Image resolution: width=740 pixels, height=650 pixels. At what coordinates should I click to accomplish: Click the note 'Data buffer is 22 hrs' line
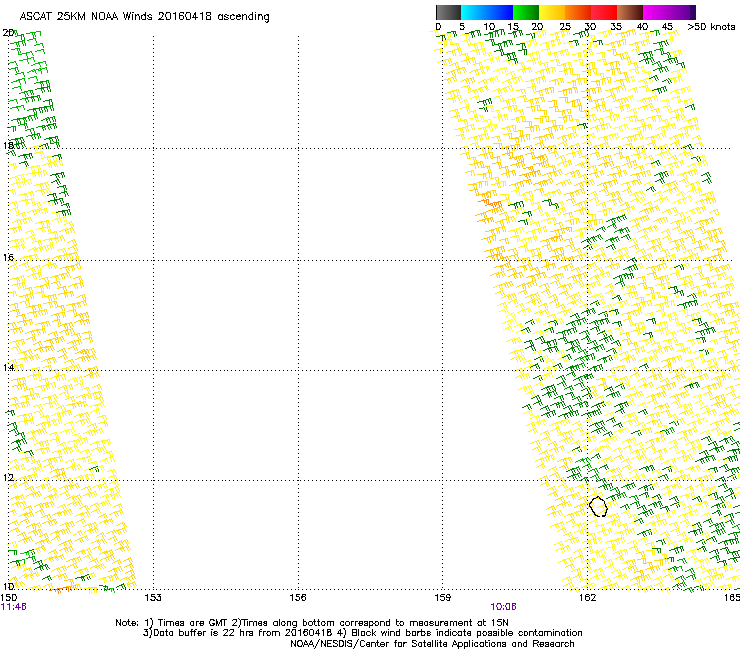pyautogui.click(x=362, y=633)
